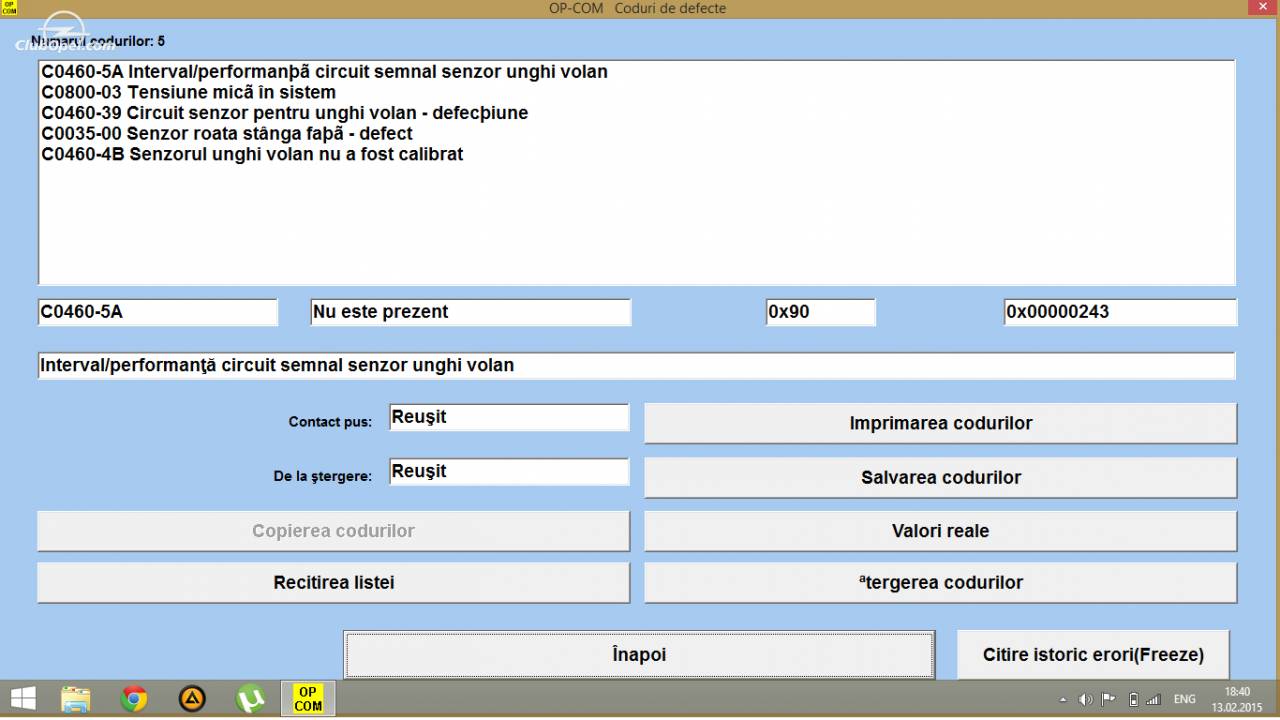Select the OP-COM taskbar icon
This screenshot has height=720, width=1280.
click(308, 698)
